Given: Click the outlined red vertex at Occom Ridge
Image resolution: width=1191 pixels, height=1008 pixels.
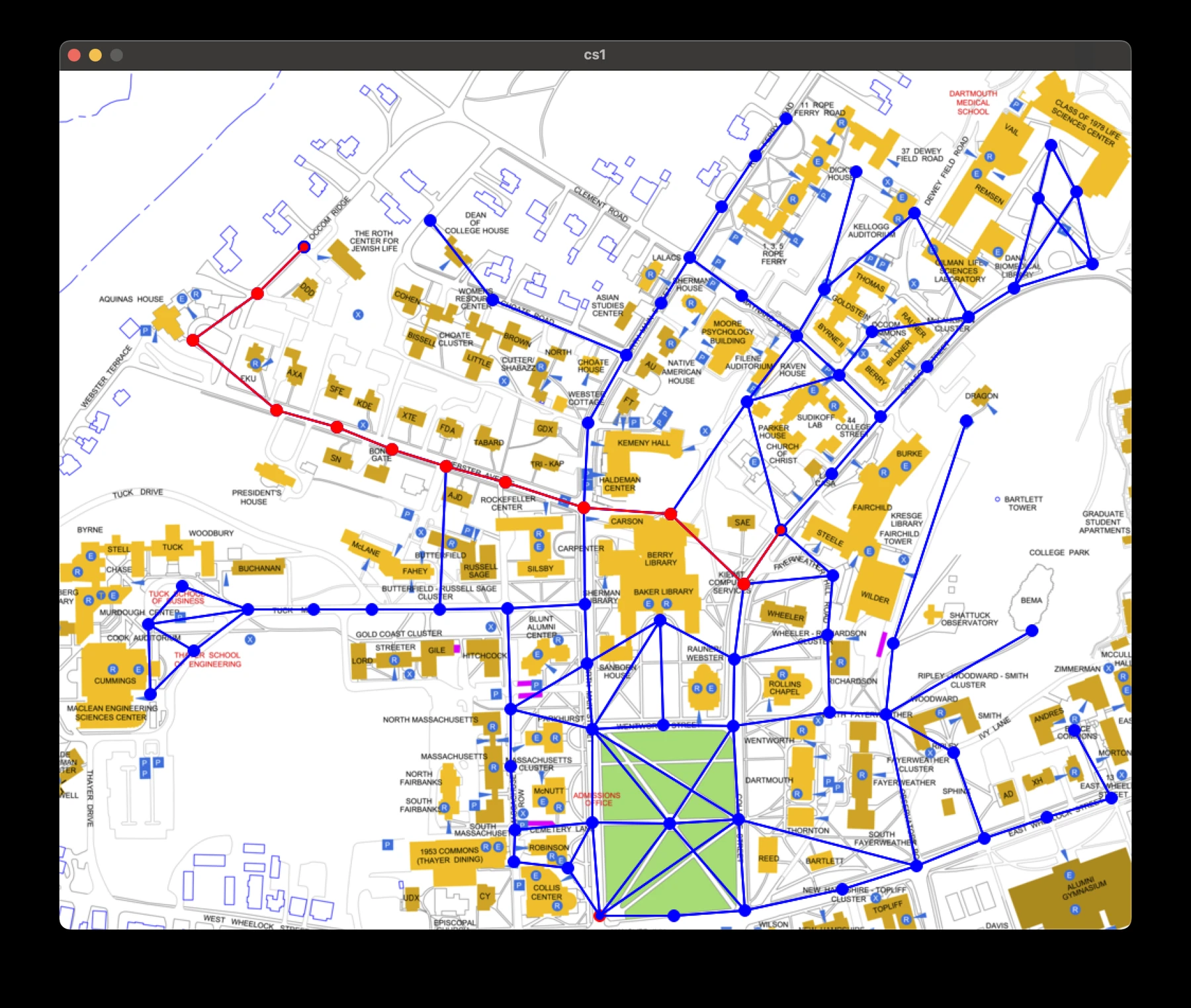Looking at the screenshot, I should (304, 247).
